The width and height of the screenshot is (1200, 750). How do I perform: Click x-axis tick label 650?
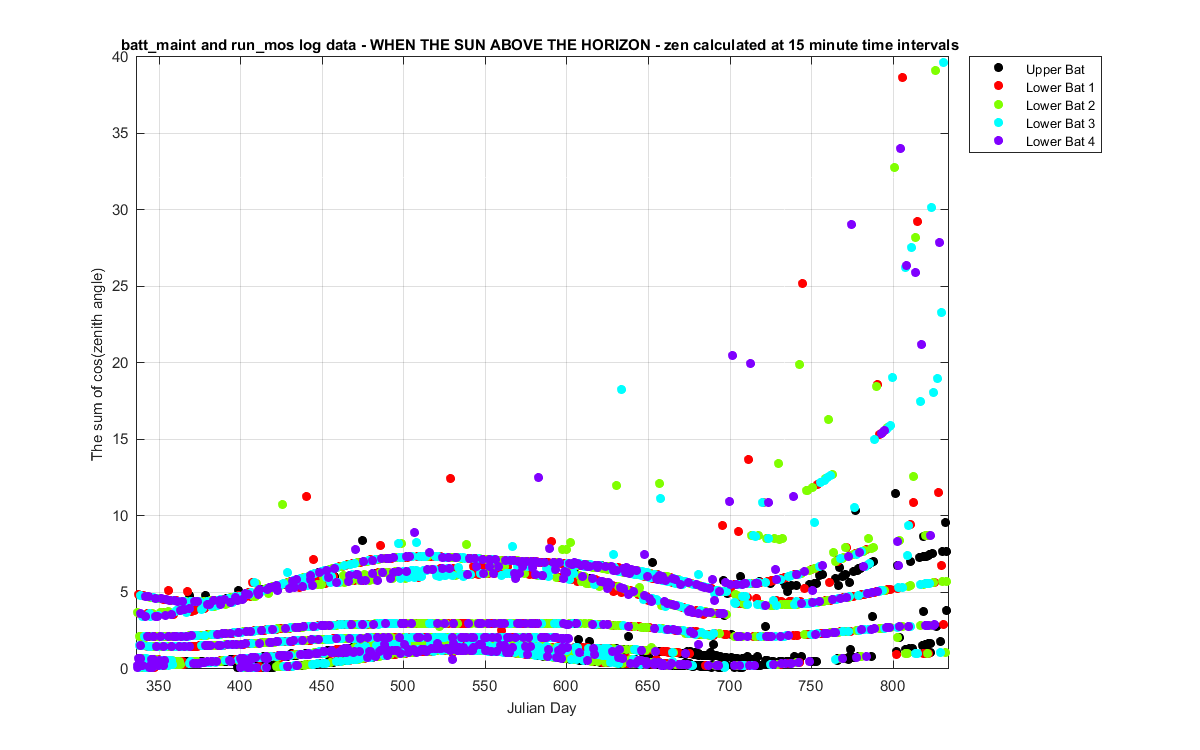click(647, 685)
